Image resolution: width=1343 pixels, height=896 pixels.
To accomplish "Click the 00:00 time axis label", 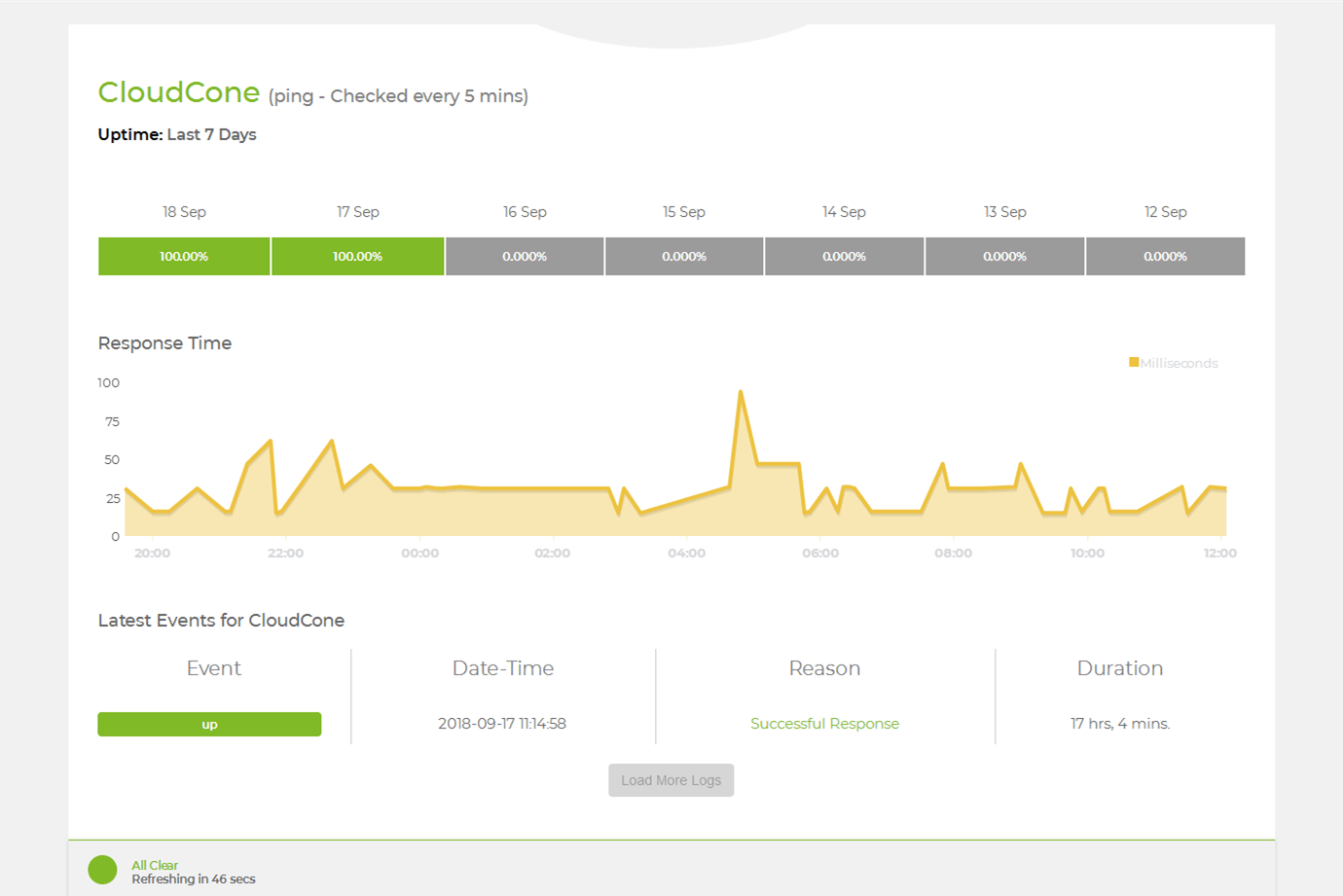I will tap(419, 554).
